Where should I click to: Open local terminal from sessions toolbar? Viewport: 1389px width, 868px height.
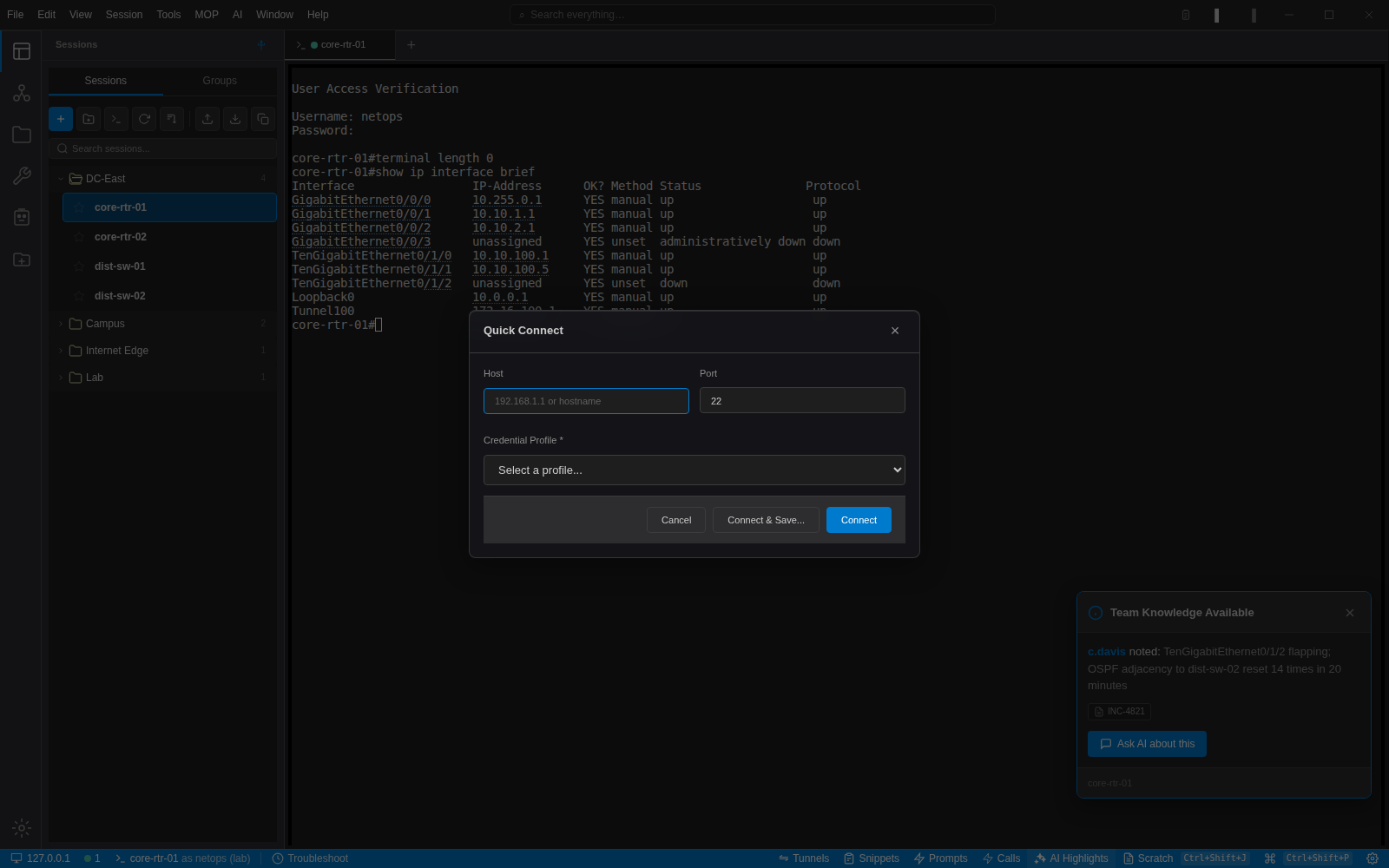pyautogui.click(x=116, y=119)
